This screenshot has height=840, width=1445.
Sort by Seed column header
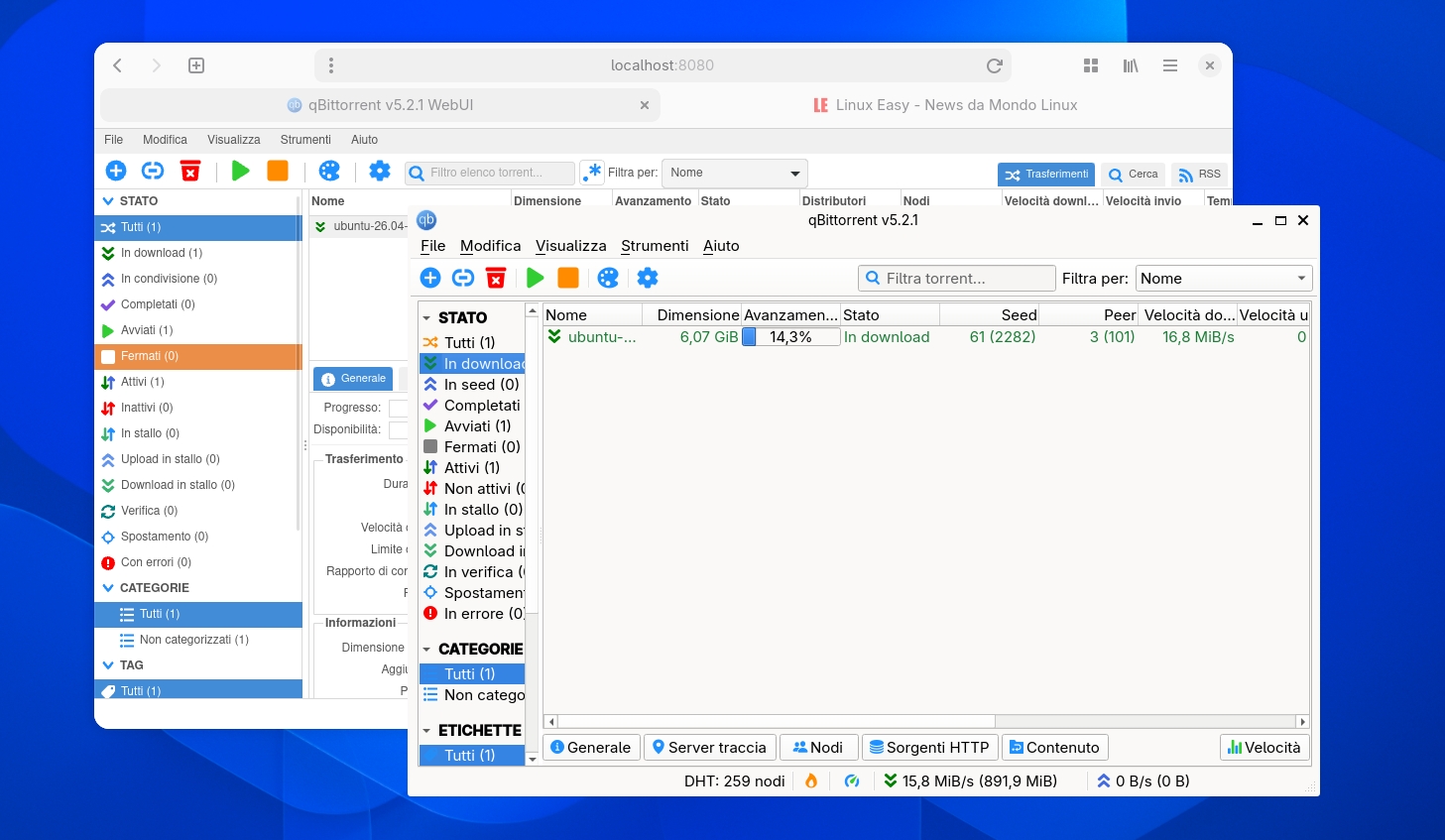pos(989,315)
